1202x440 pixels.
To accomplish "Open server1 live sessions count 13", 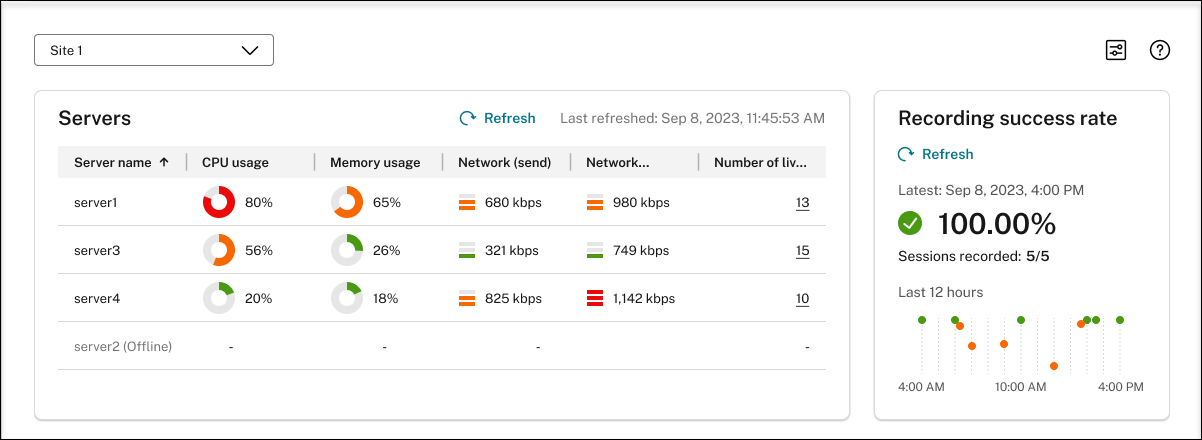I will point(802,203).
